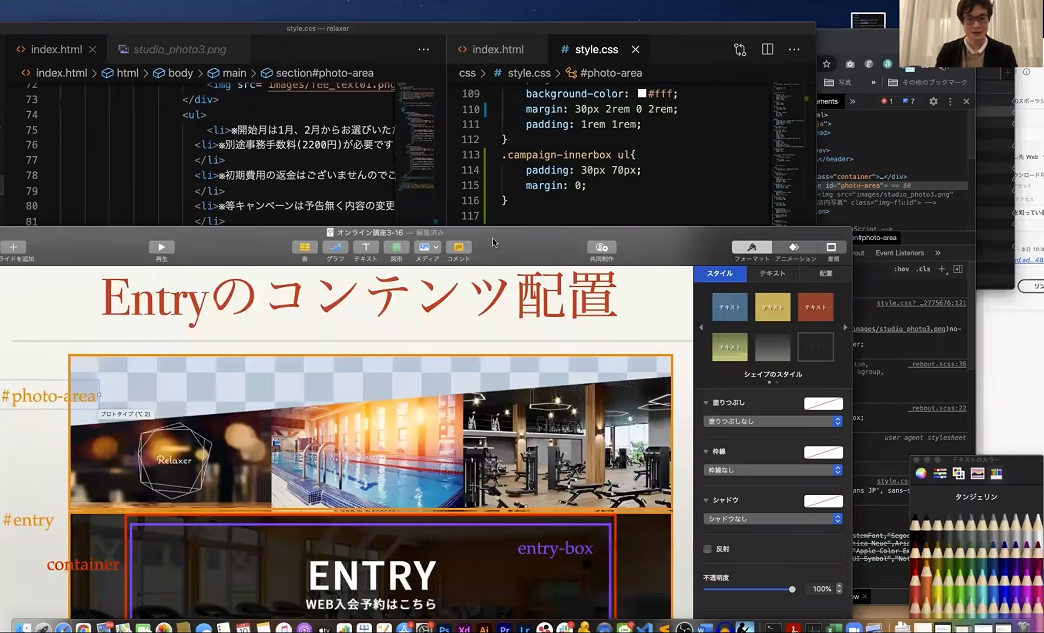This screenshot has width=1044, height=633.
Task: Enable the 反射 reflection checkbox
Action: pyautogui.click(x=708, y=549)
